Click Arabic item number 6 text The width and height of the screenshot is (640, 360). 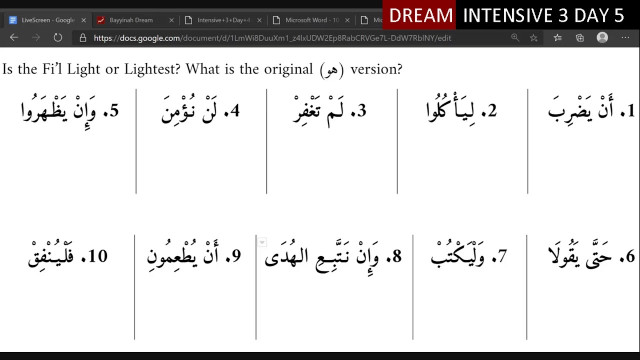(x=591, y=255)
